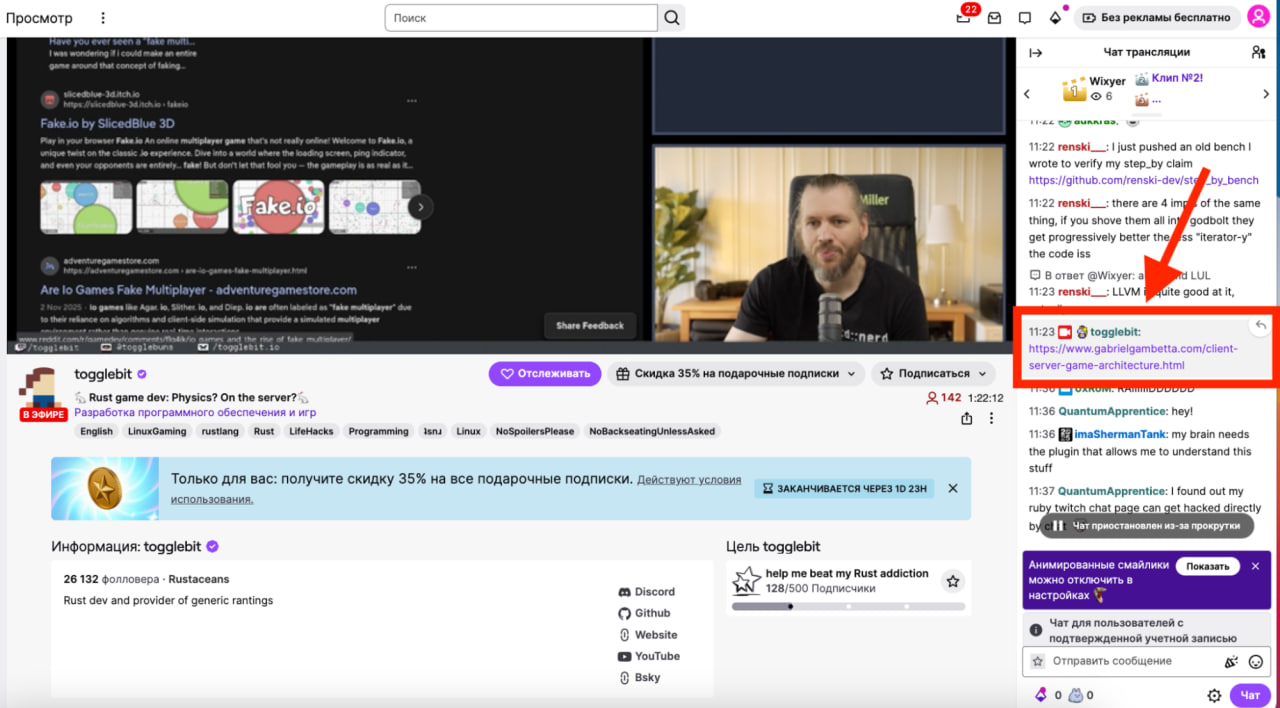Screen dimensions: 1280x708
Task: Click Share Feedback on the stream
Action: (590, 326)
